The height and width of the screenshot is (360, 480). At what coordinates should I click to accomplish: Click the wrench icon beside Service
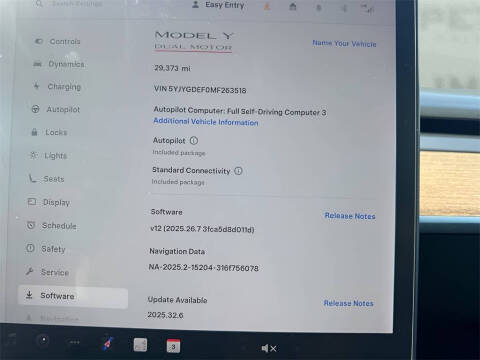point(29,271)
